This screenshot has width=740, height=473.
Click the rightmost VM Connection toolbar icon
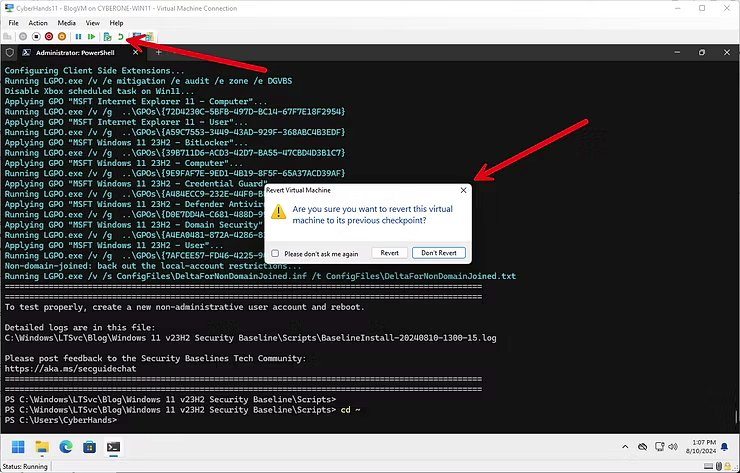(x=150, y=36)
